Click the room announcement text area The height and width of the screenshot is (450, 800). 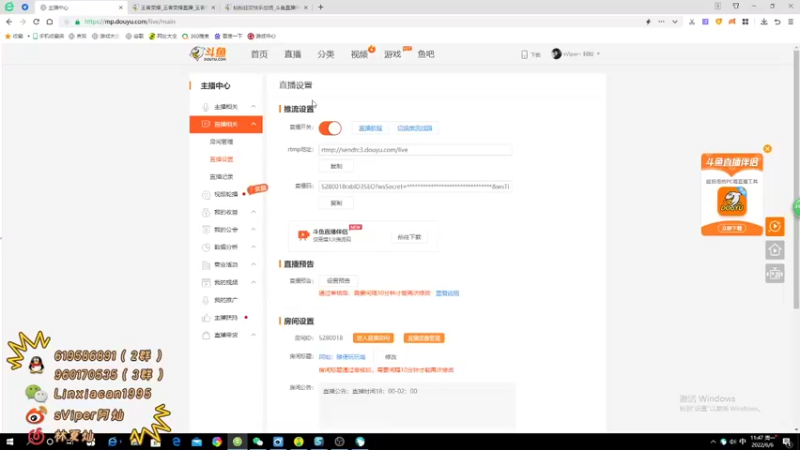(417, 404)
